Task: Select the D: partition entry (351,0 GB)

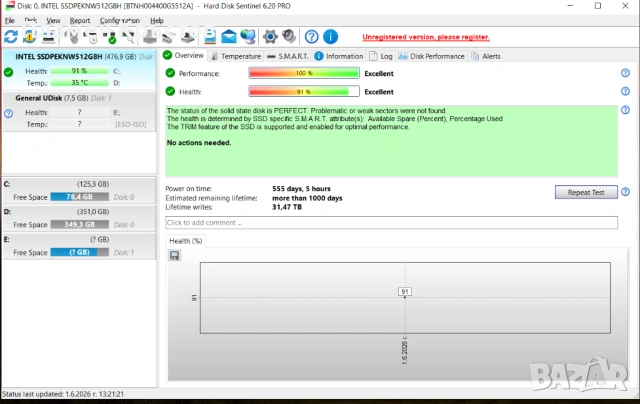Action: pyautogui.click(x=79, y=218)
